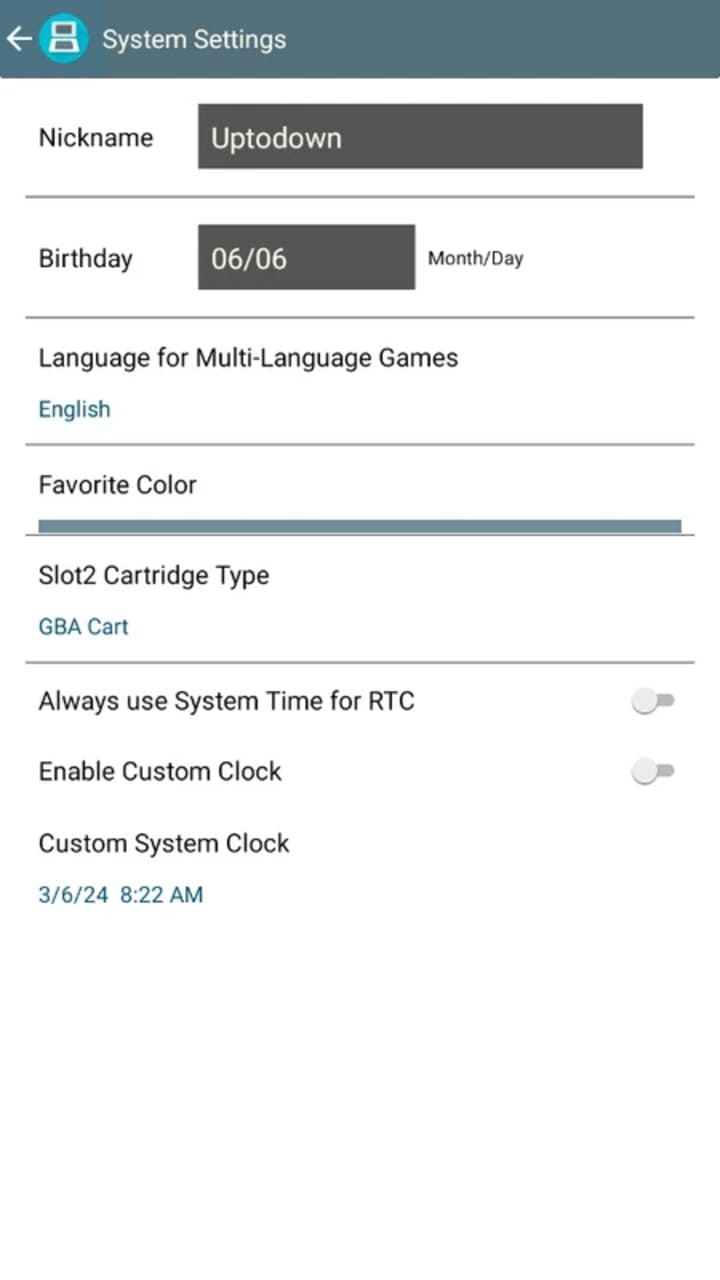Open Language for Multi-Language Games setting

248,358
